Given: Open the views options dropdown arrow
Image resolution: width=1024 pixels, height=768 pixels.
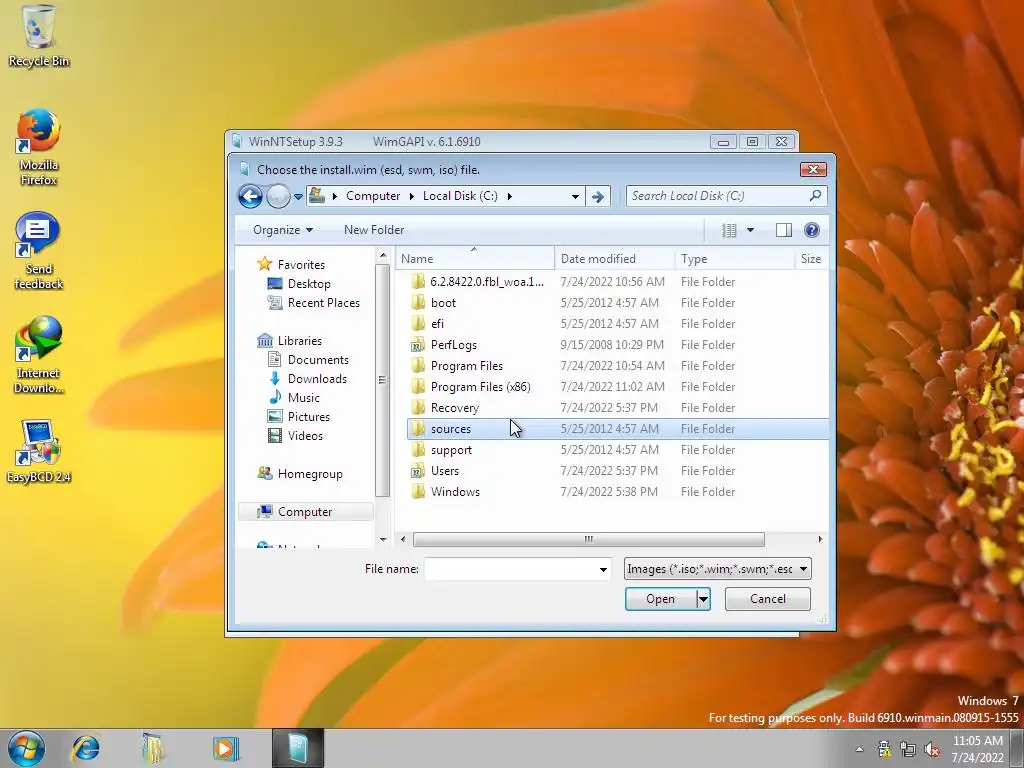Looking at the screenshot, I should pos(750,230).
